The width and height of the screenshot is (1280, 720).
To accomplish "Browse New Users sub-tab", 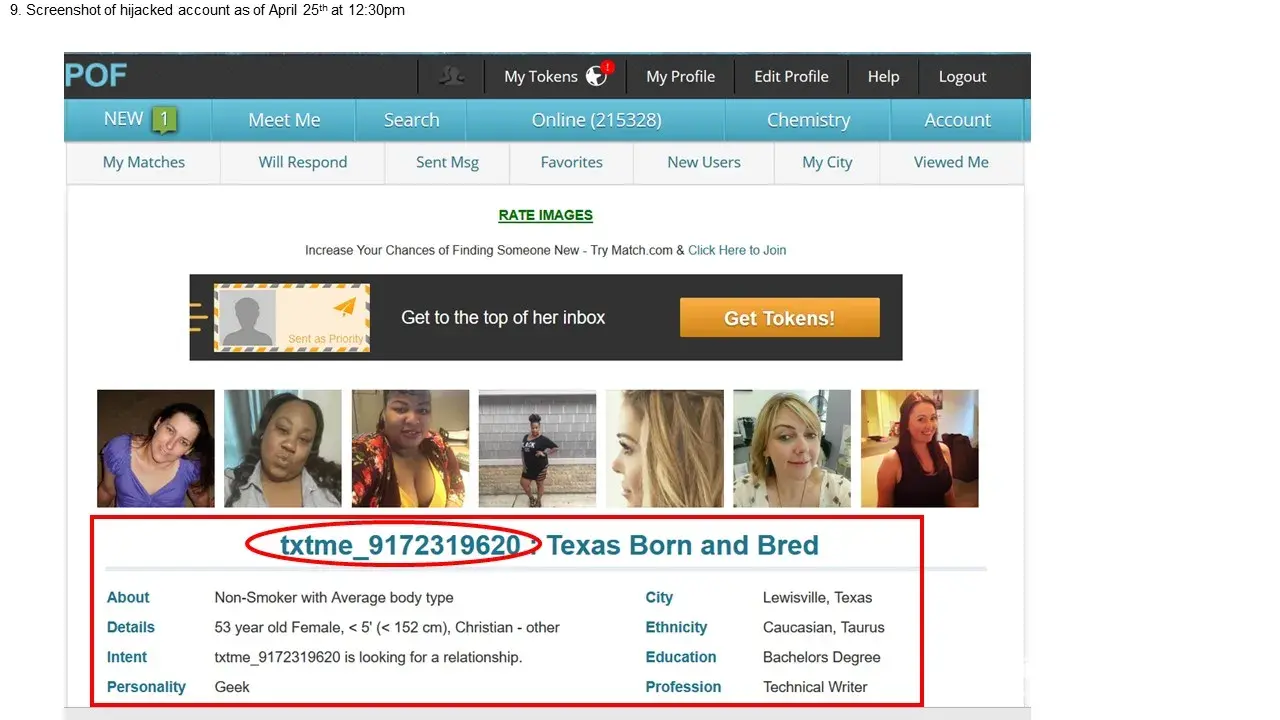I will click(704, 162).
